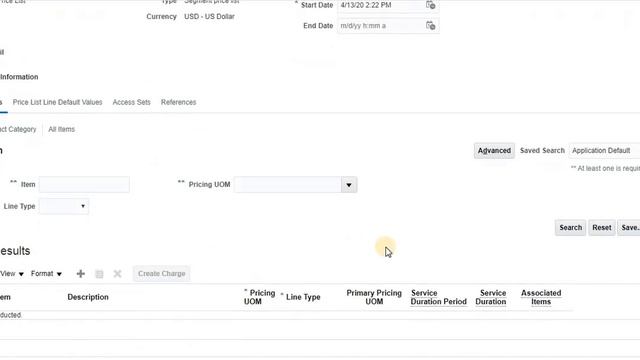Switch to Price List Line Default Values tab
The height and width of the screenshot is (360, 640).
point(58,102)
